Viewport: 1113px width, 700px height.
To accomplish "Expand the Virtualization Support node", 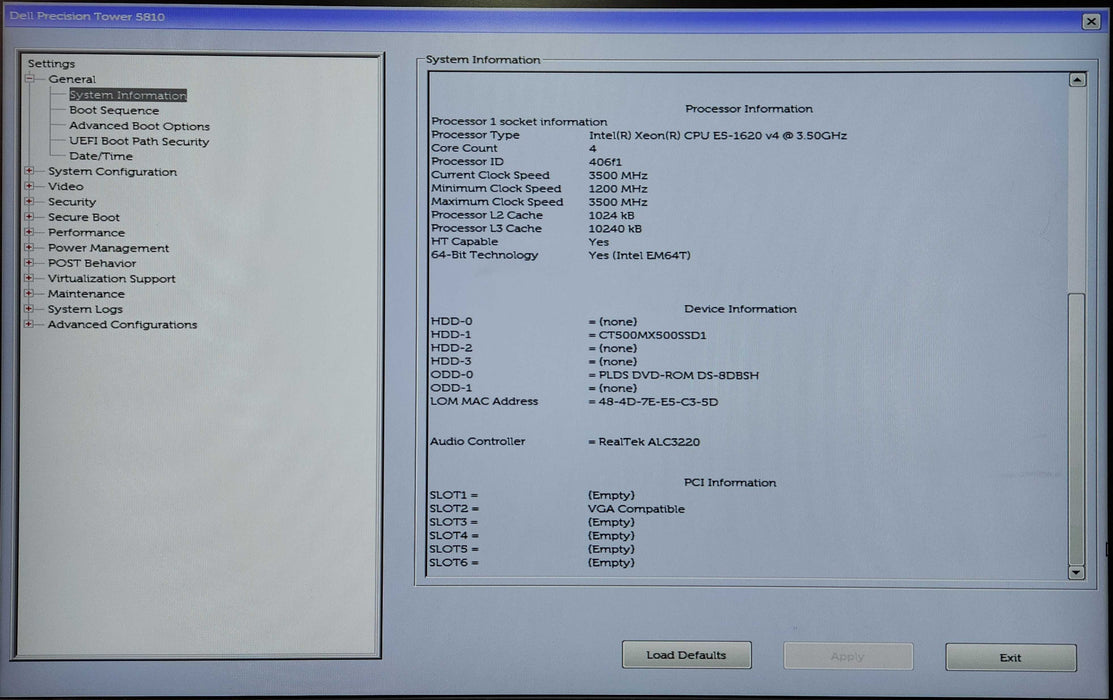I will [29, 278].
